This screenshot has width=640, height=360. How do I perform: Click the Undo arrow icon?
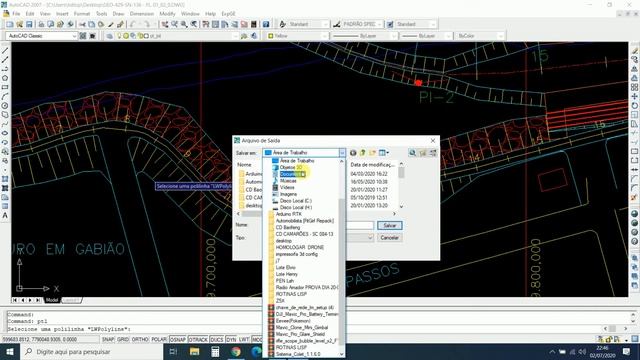point(133,24)
